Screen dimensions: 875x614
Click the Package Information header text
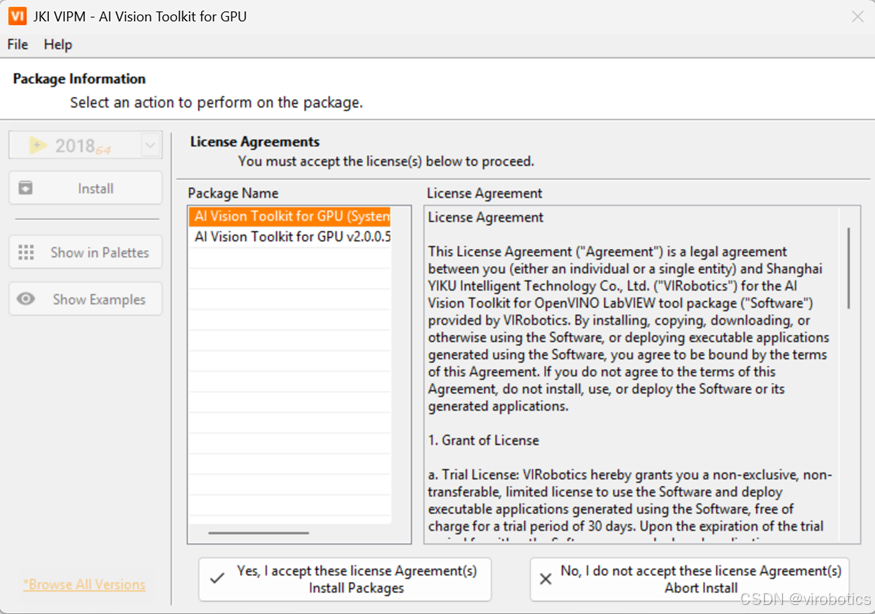coord(79,79)
